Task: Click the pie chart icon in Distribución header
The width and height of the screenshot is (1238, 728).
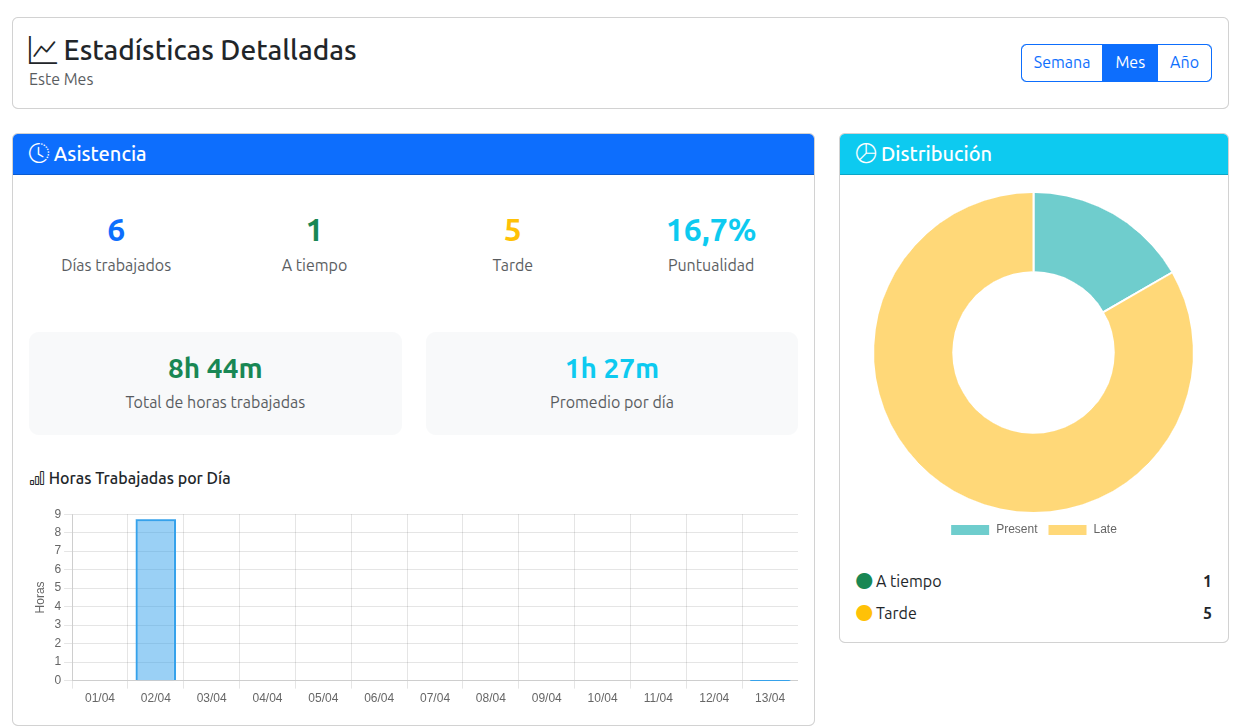Action: (x=866, y=154)
